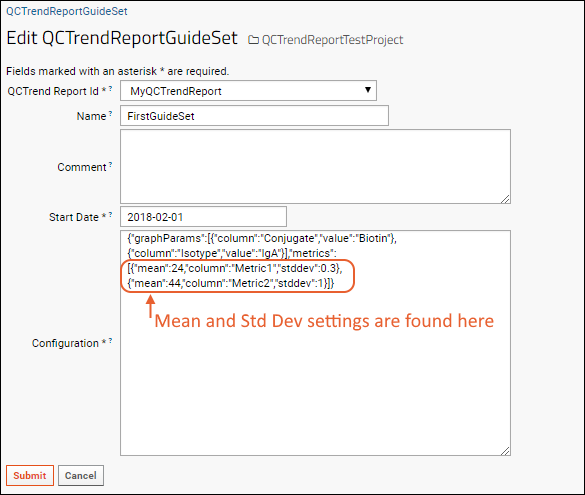Image resolution: width=585 pixels, height=495 pixels.
Task: Submit the guide set form
Action: (30, 475)
